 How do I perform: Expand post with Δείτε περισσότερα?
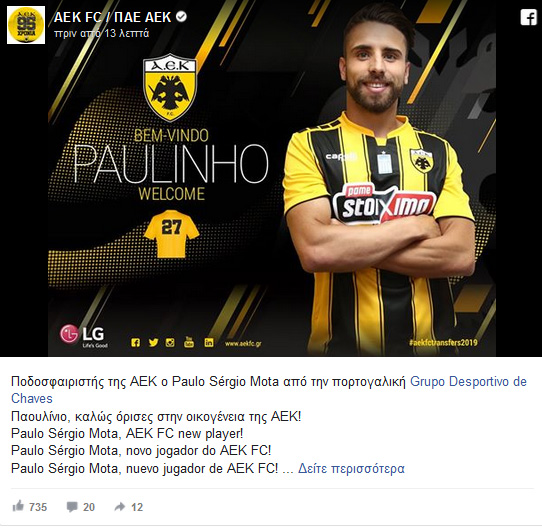(x=351, y=469)
